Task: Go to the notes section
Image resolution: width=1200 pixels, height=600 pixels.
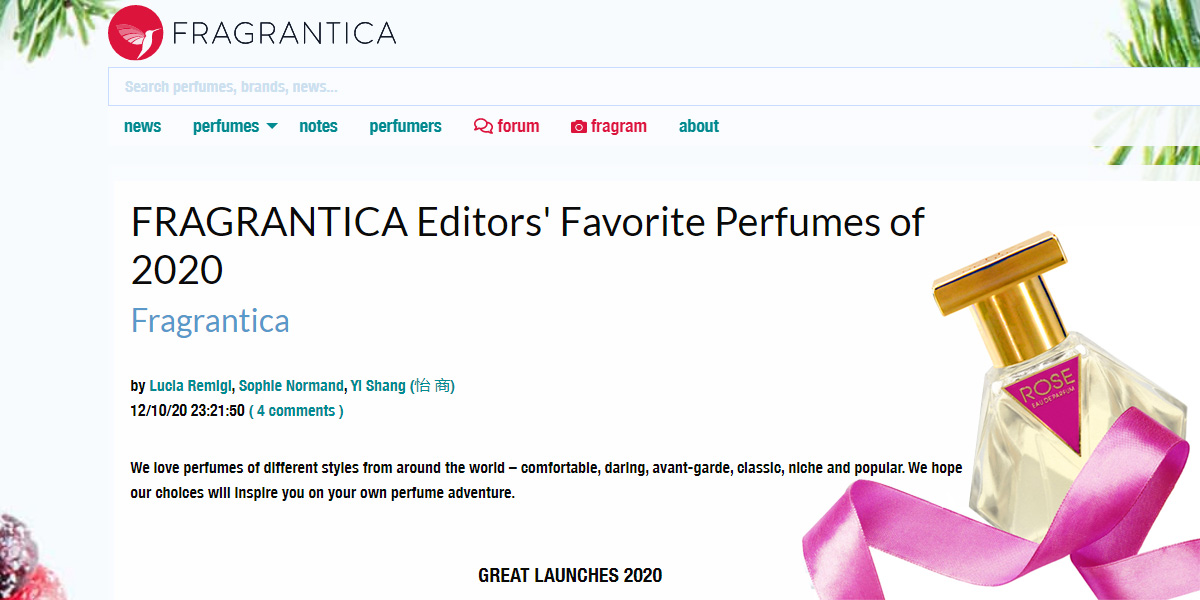Action: [x=318, y=127]
